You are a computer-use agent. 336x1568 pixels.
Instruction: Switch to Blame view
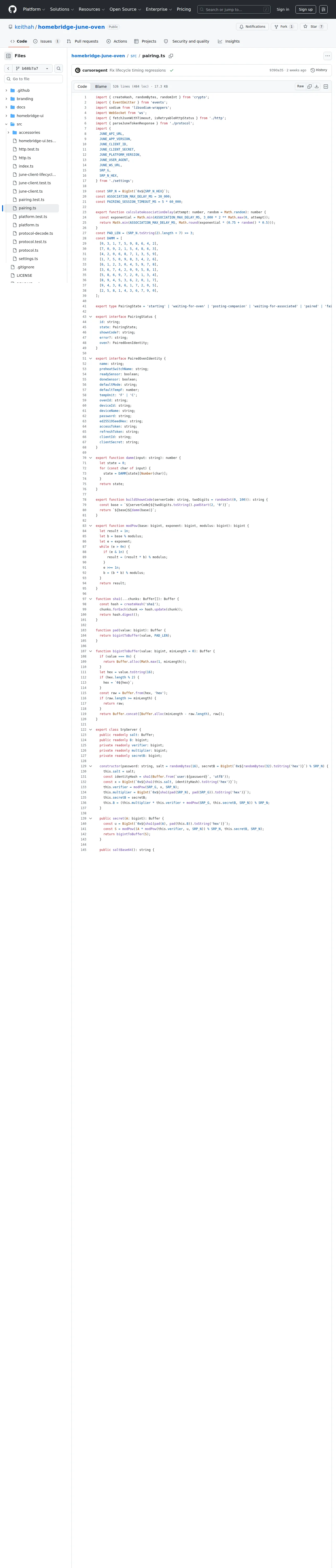[101, 87]
